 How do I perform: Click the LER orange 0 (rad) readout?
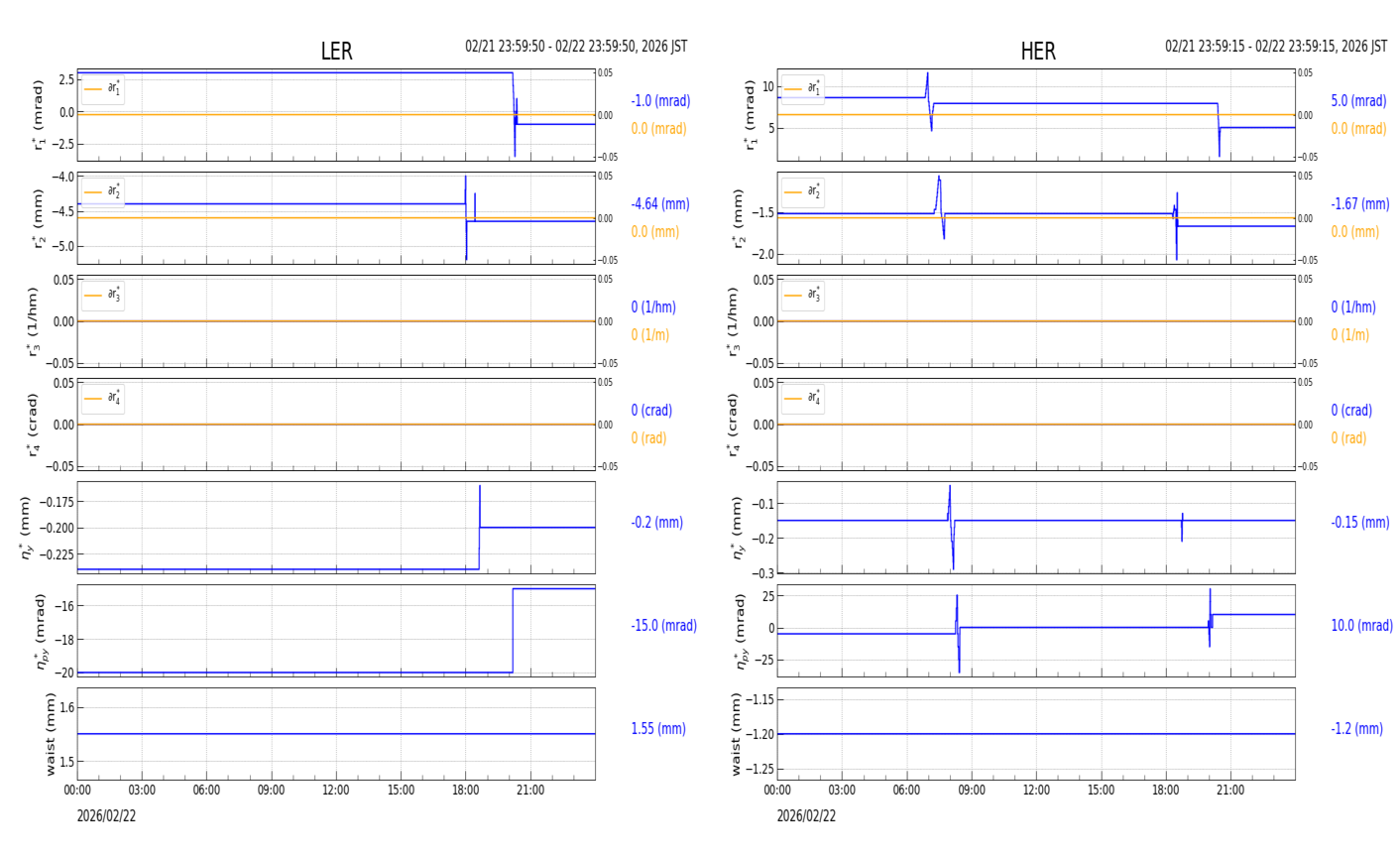[x=648, y=438]
